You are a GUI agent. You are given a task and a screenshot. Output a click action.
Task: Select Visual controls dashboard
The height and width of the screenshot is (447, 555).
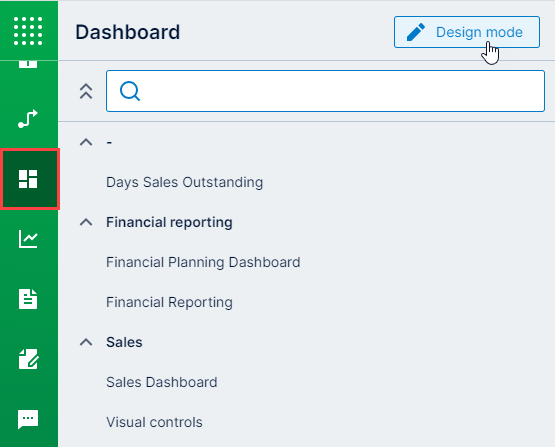click(x=154, y=422)
